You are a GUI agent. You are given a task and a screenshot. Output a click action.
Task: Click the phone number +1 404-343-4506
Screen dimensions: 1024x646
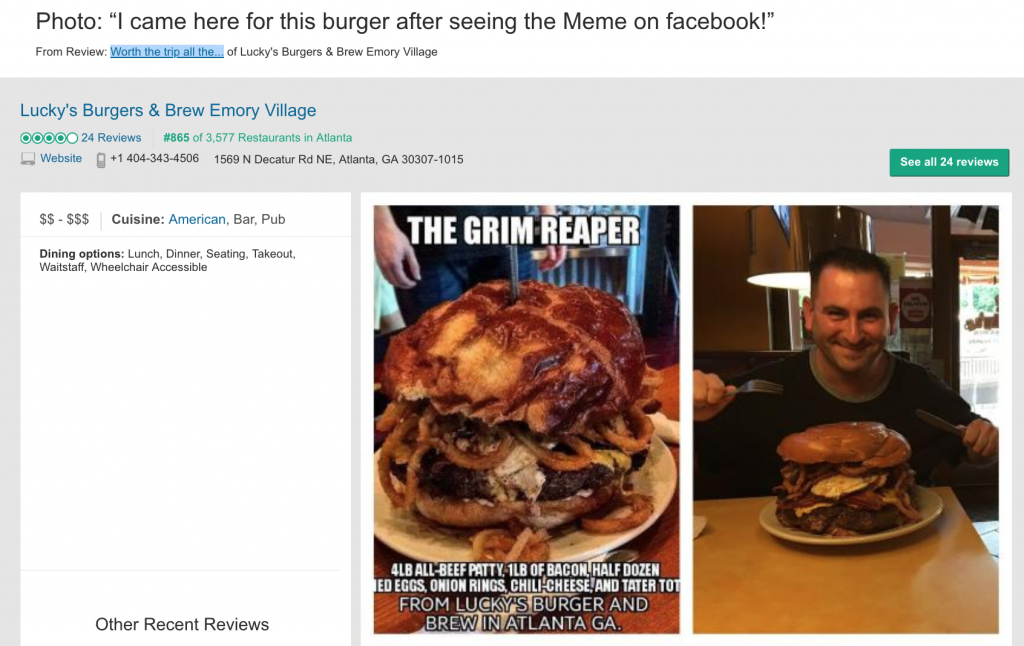coord(154,158)
